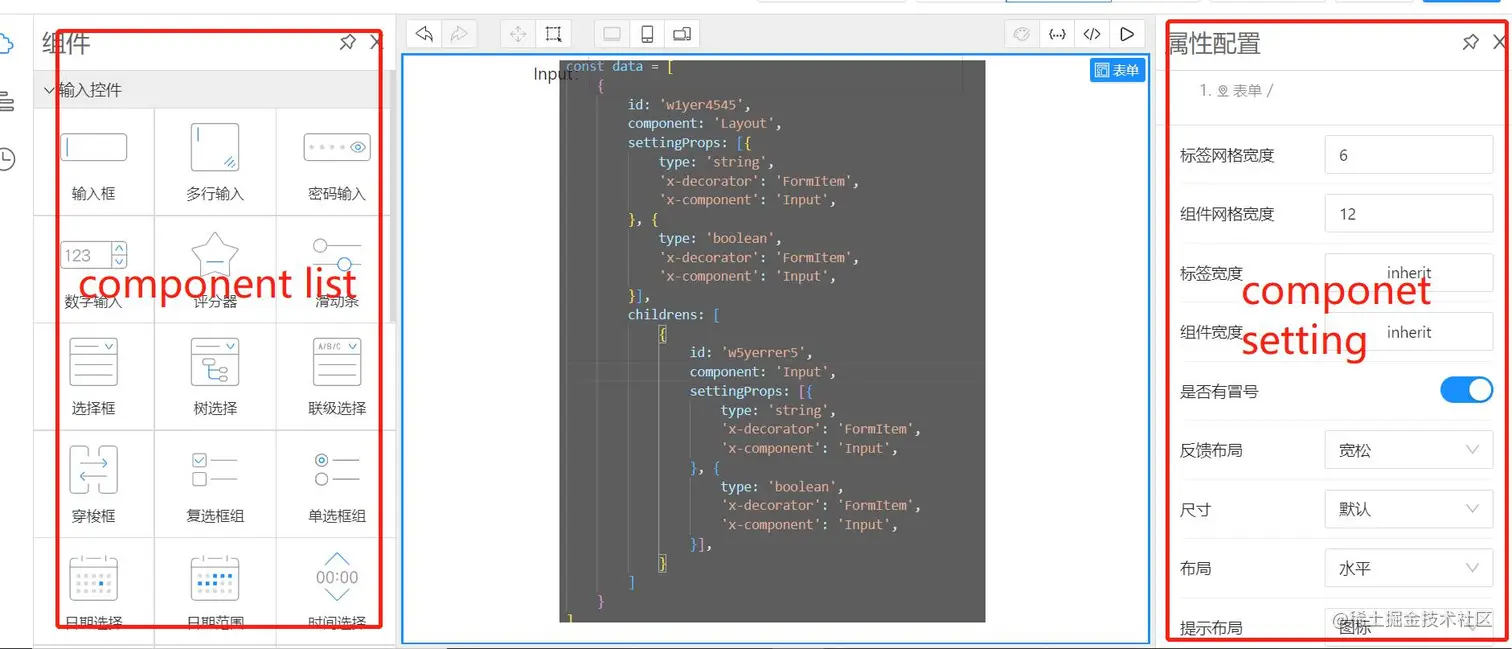
Task: Click the 标签宽度 inherit field
Action: (x=1408, y=273)
